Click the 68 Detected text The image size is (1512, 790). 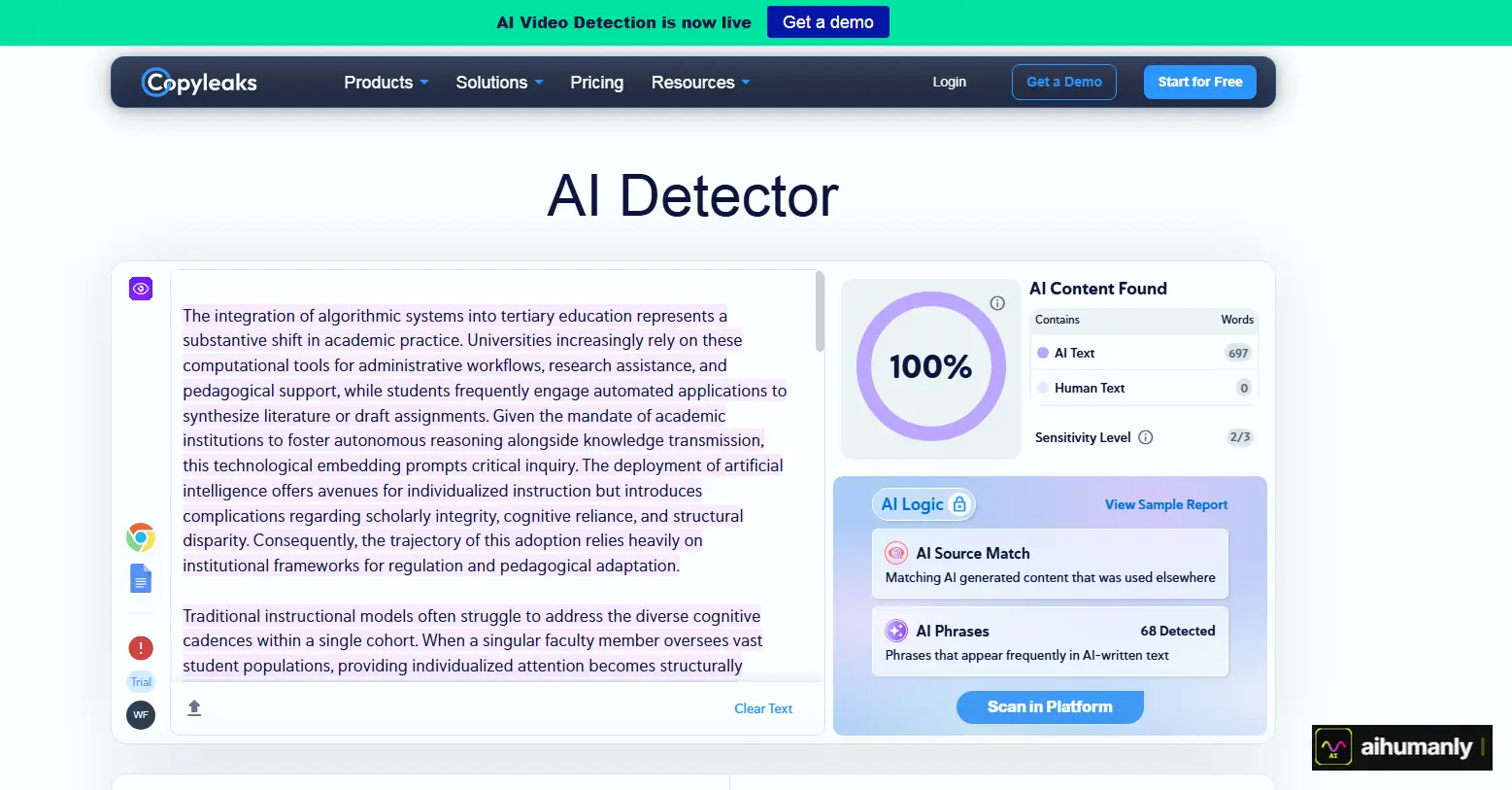pos(1178,631)
